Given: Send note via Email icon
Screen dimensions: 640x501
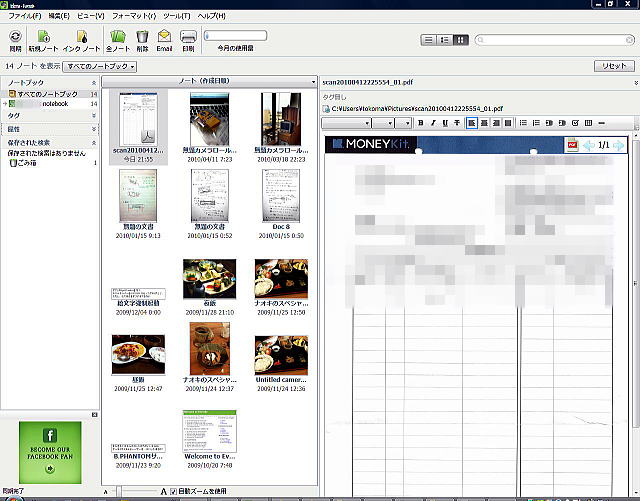Looking at the screenshot, I should click(164, 38).
